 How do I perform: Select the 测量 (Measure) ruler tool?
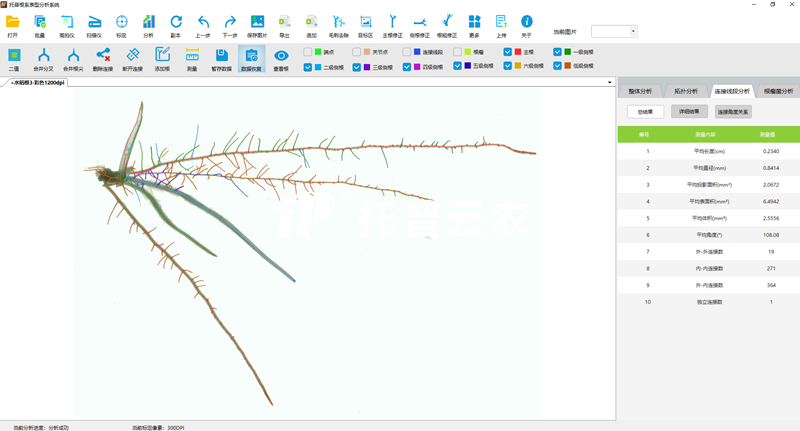tap(192, 57)
